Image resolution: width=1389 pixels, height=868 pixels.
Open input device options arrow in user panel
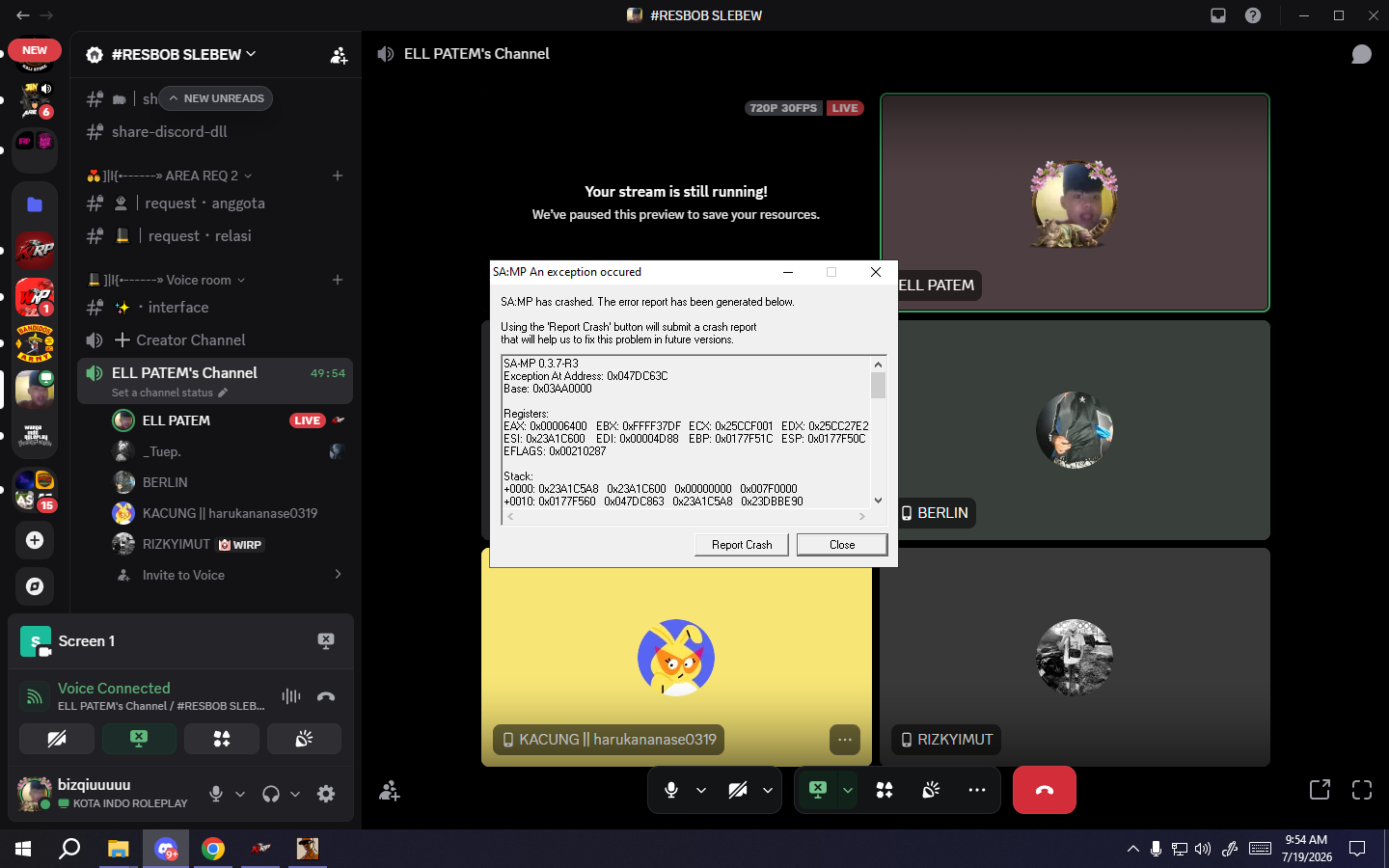click(x=240, y=794)
